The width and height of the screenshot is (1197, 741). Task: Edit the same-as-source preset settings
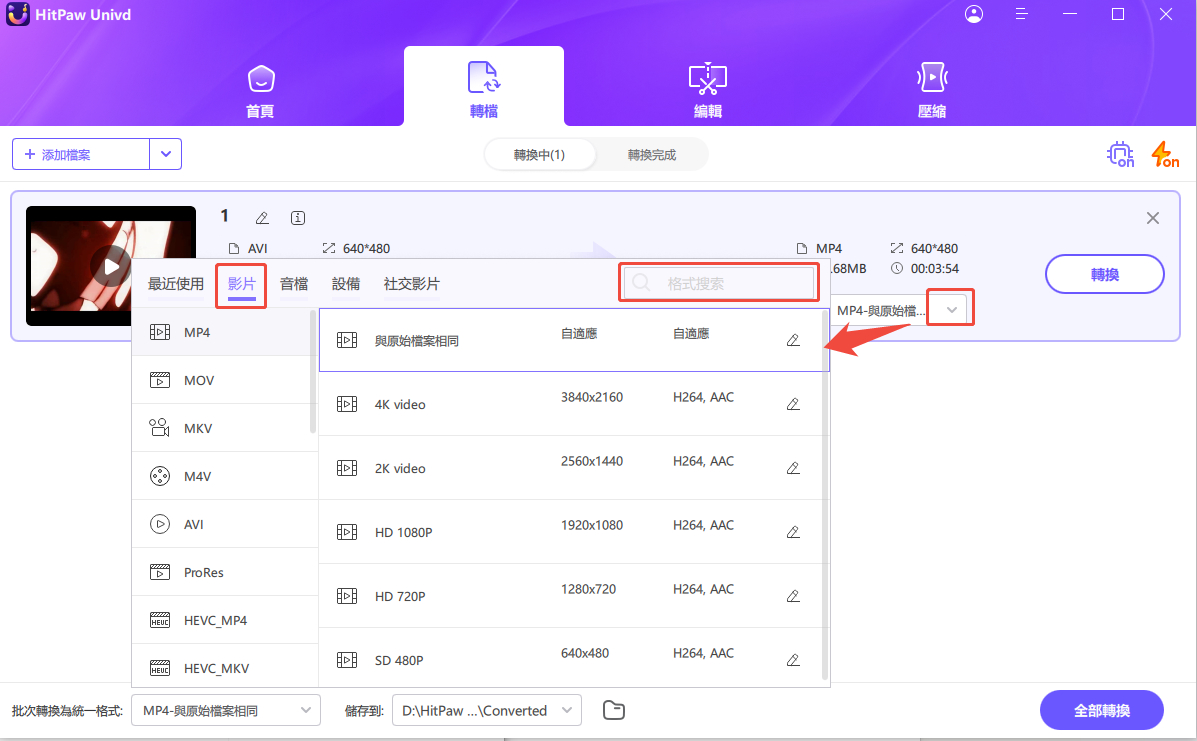coord(793,340)
